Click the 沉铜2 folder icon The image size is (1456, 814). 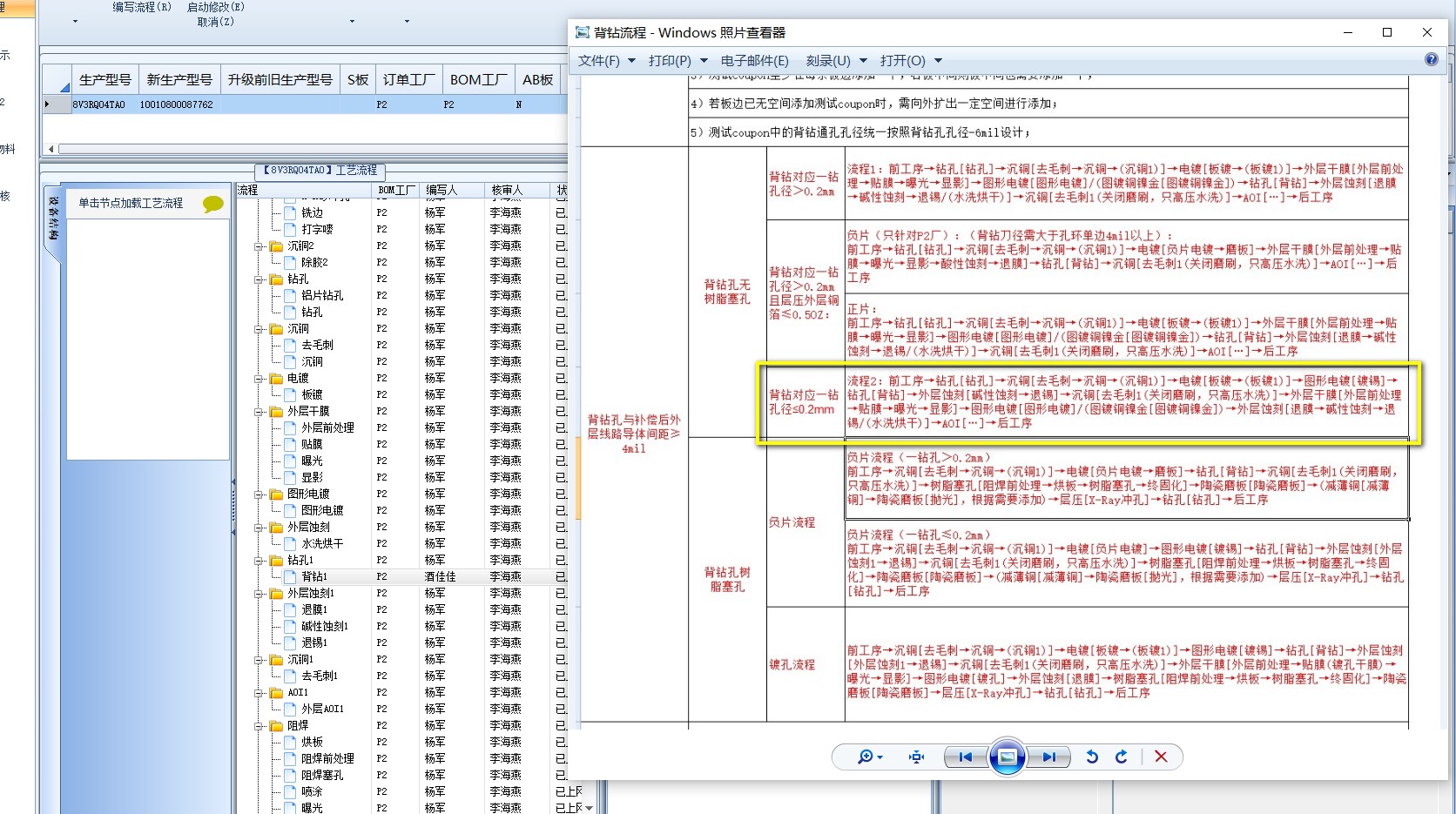pyautogui.click(x=276, y=246)
